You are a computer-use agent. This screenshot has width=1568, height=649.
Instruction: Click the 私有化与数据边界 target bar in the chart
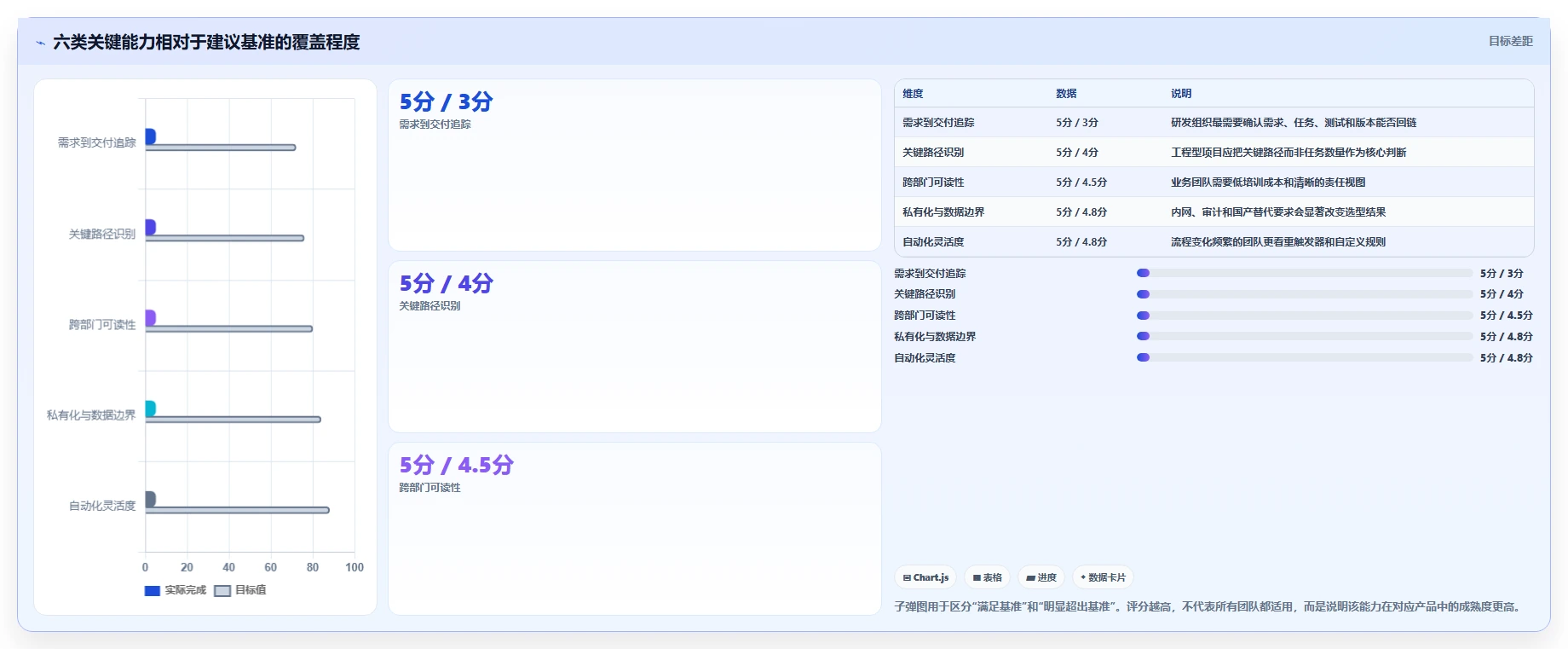click(233, 420)
